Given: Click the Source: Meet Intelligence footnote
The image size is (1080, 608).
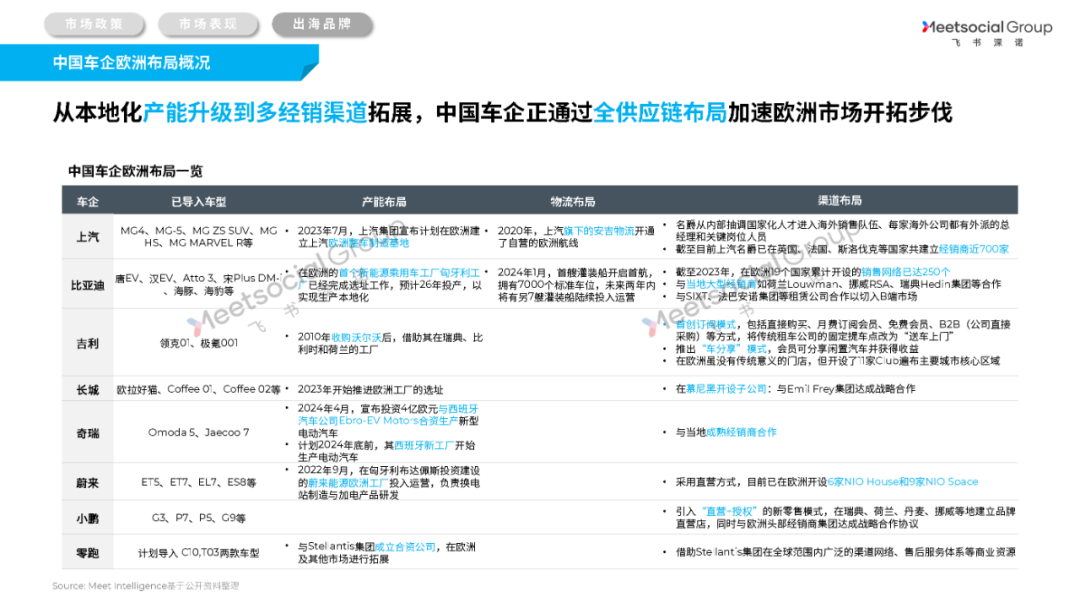Looking at the screenshot, I should pyautogui.click(x=145, y=586).
